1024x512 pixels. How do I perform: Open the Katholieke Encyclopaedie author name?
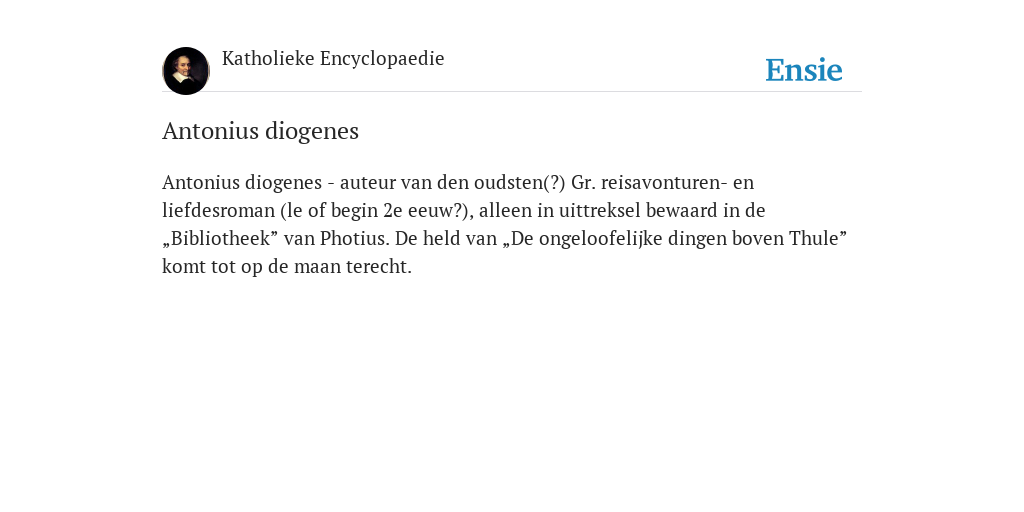pos(333,59)
